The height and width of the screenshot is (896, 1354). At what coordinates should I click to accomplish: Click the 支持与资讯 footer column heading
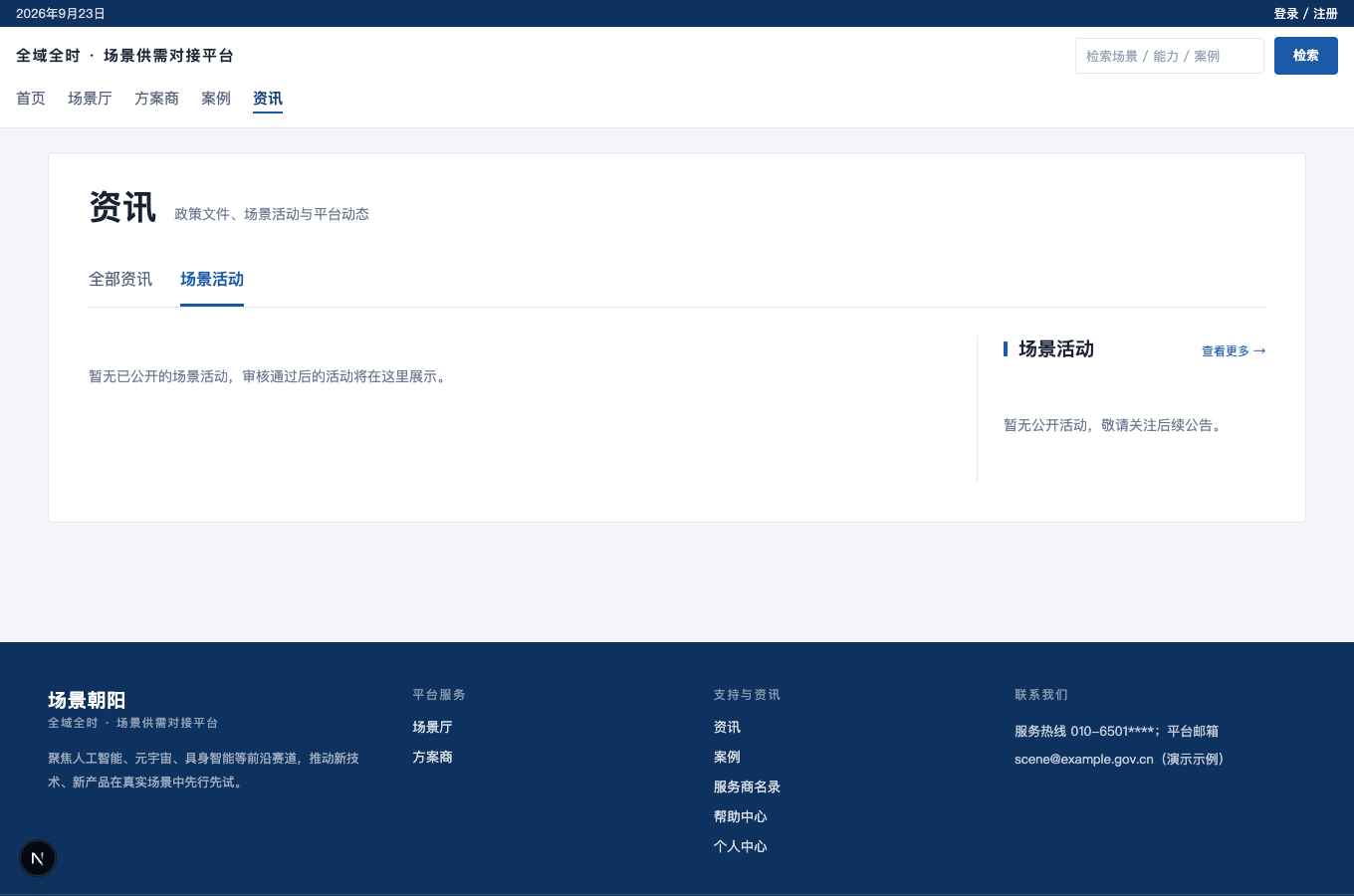tap(747, 695)
